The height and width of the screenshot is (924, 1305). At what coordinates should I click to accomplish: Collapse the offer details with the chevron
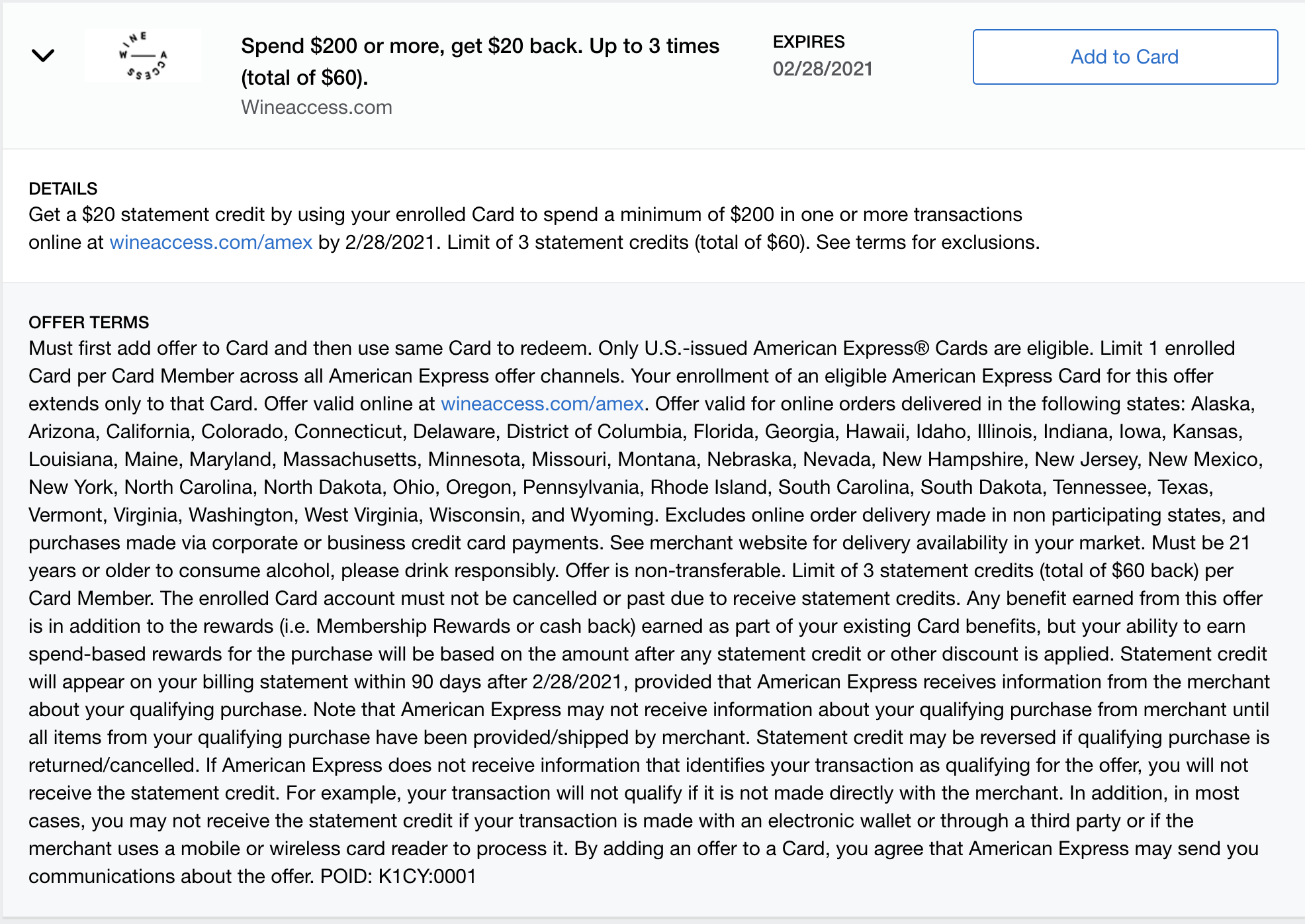tap(44, 56)
